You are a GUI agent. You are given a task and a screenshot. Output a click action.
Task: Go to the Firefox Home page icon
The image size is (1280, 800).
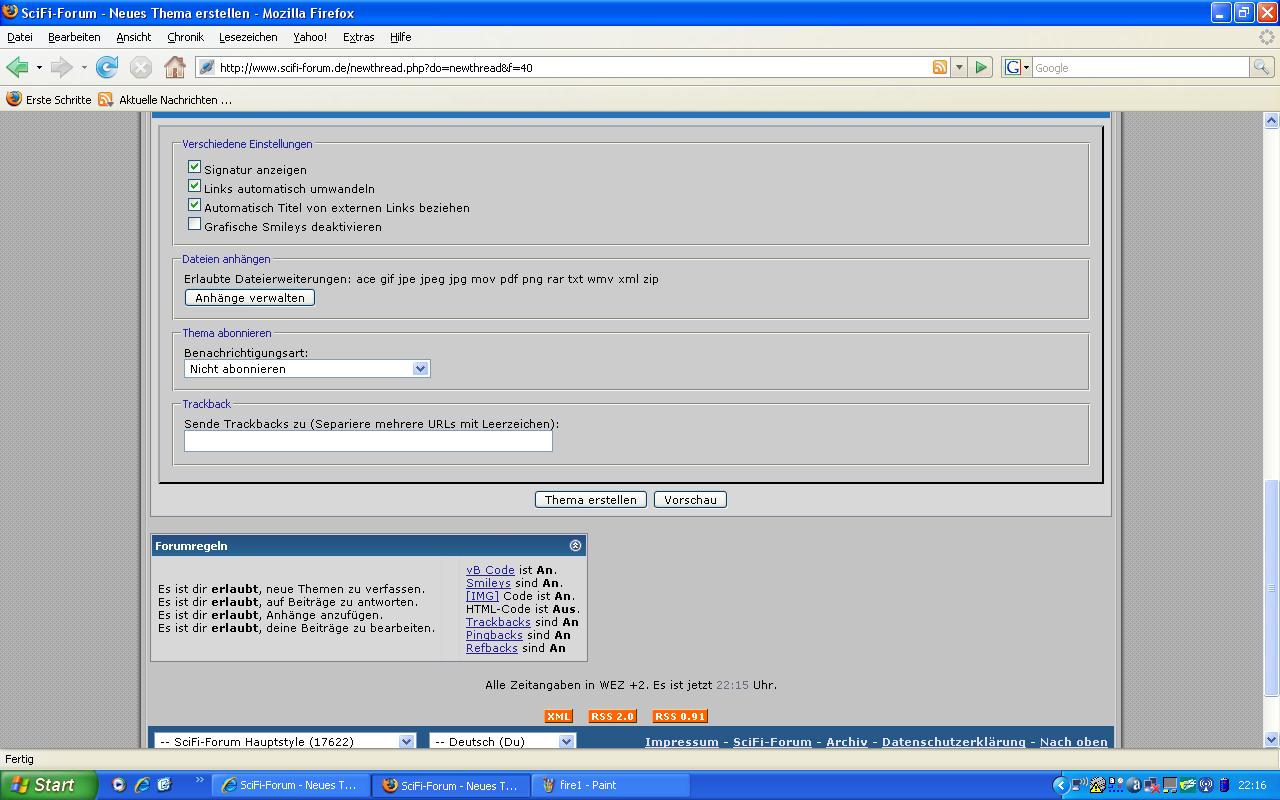click(x=175, y=67)
